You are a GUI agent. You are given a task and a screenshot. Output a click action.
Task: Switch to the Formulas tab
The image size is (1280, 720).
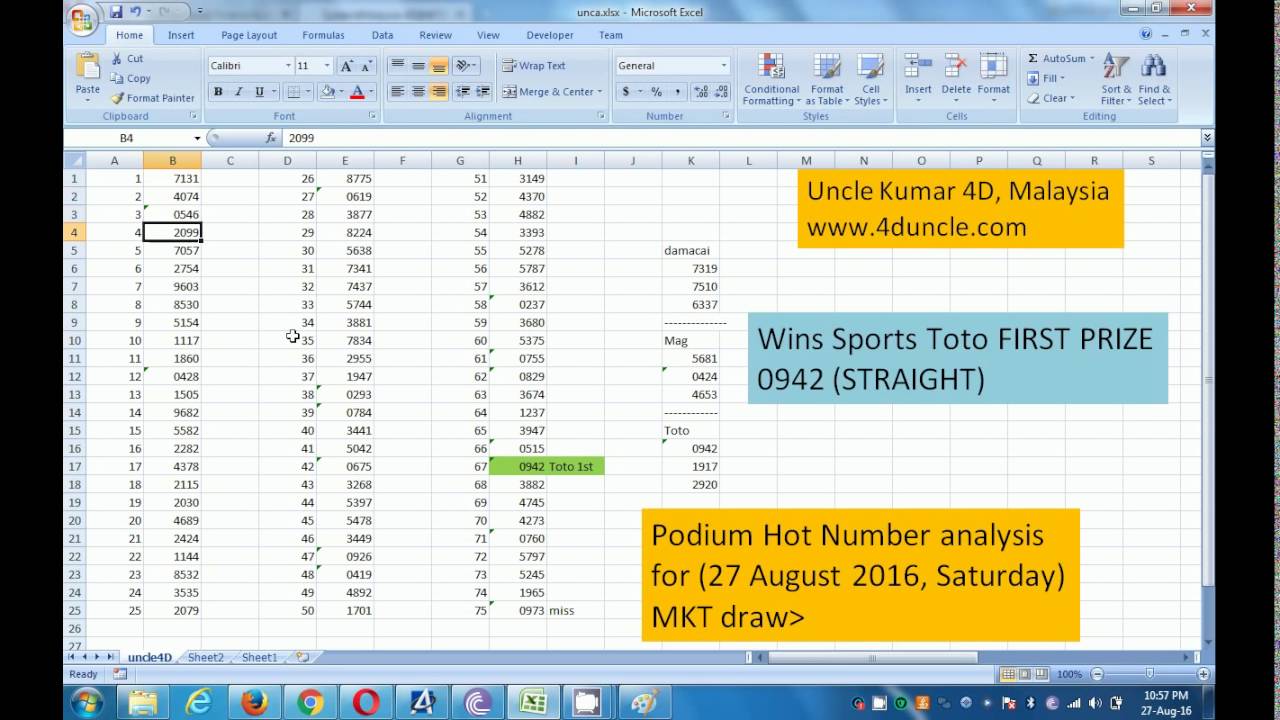(323, 35)
